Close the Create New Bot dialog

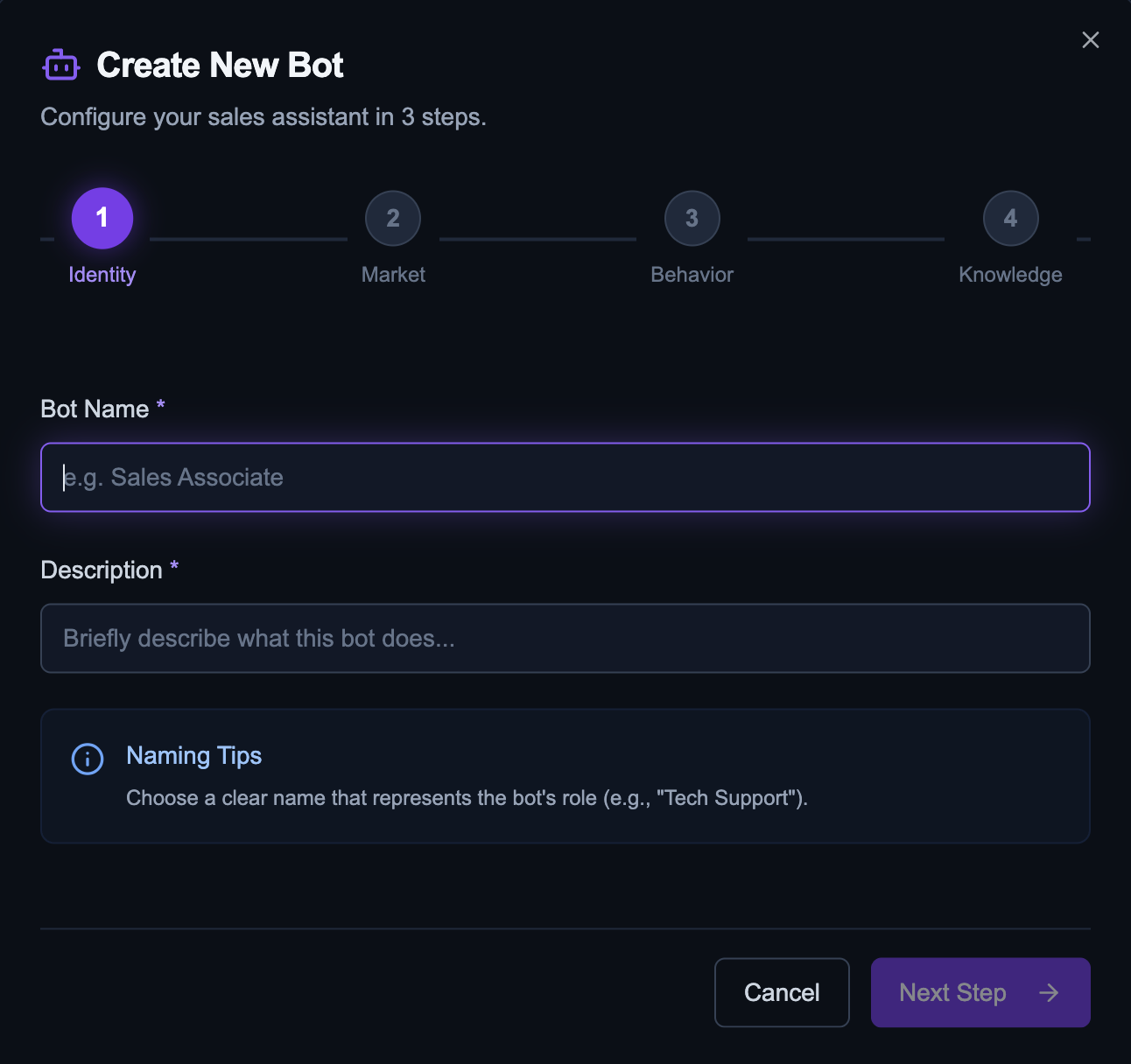[1090, 40]
